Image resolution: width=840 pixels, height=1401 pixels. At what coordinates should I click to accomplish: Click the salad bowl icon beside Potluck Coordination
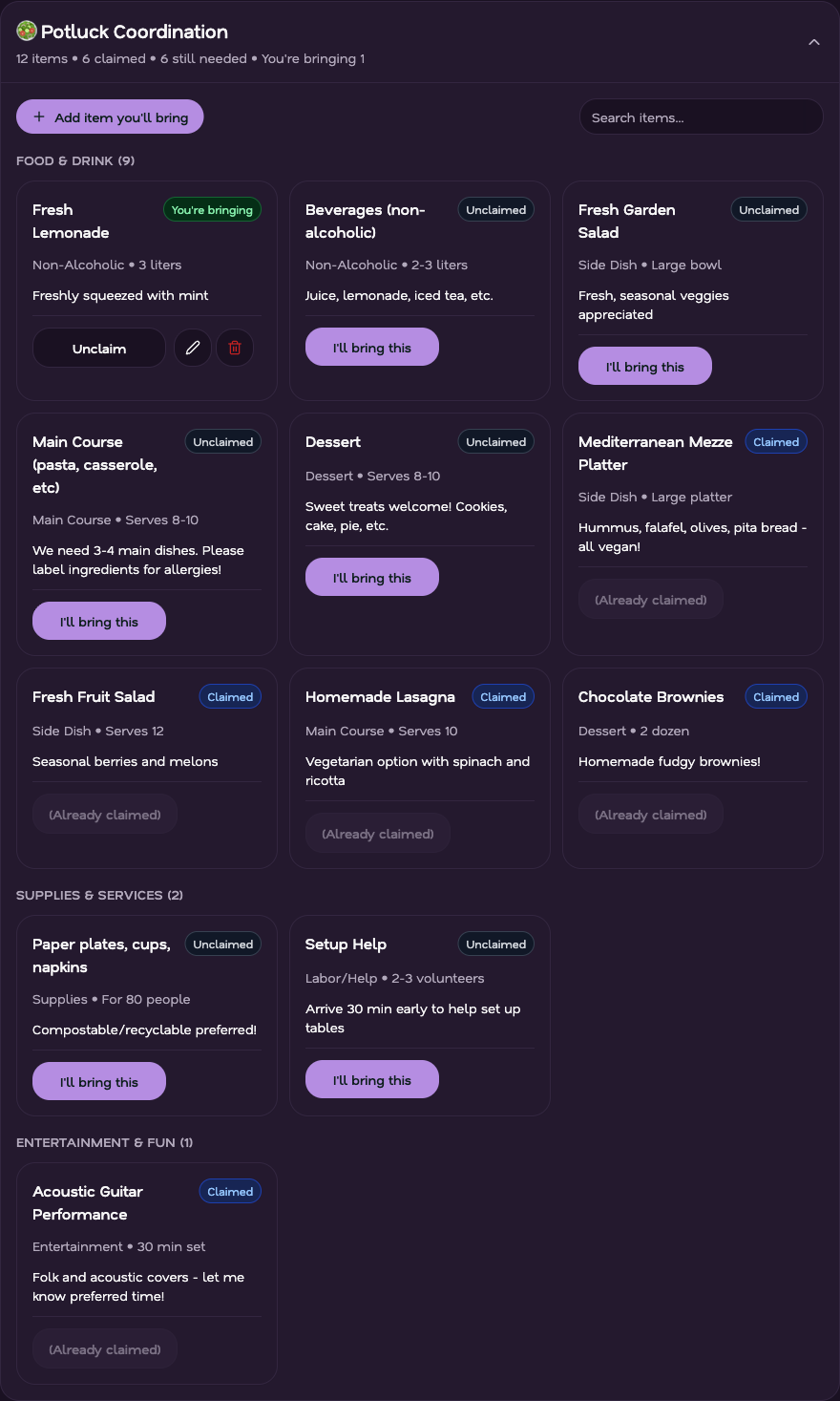coord(27,32)
